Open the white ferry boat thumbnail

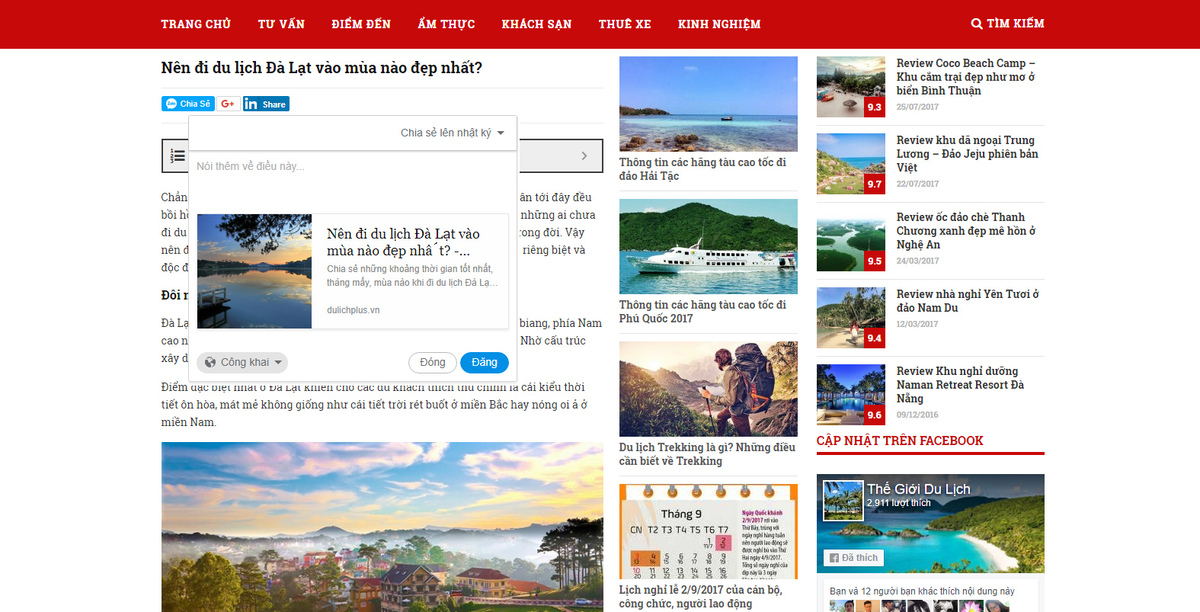(708, 246)
